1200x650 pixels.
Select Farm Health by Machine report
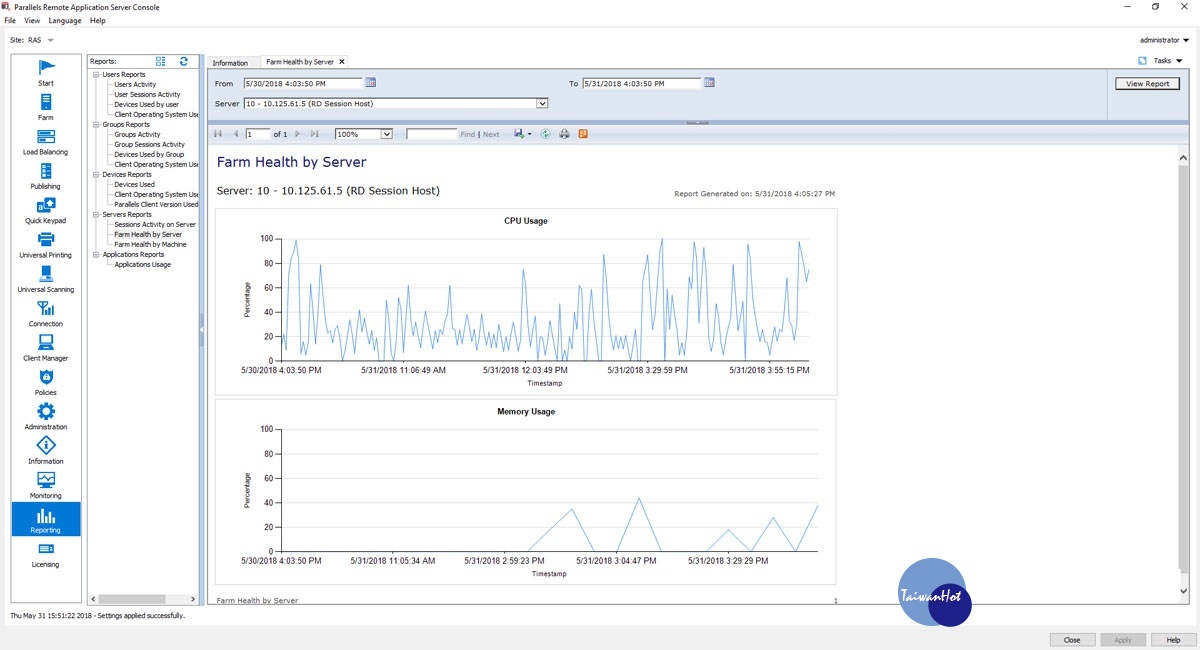click(150, 245)
